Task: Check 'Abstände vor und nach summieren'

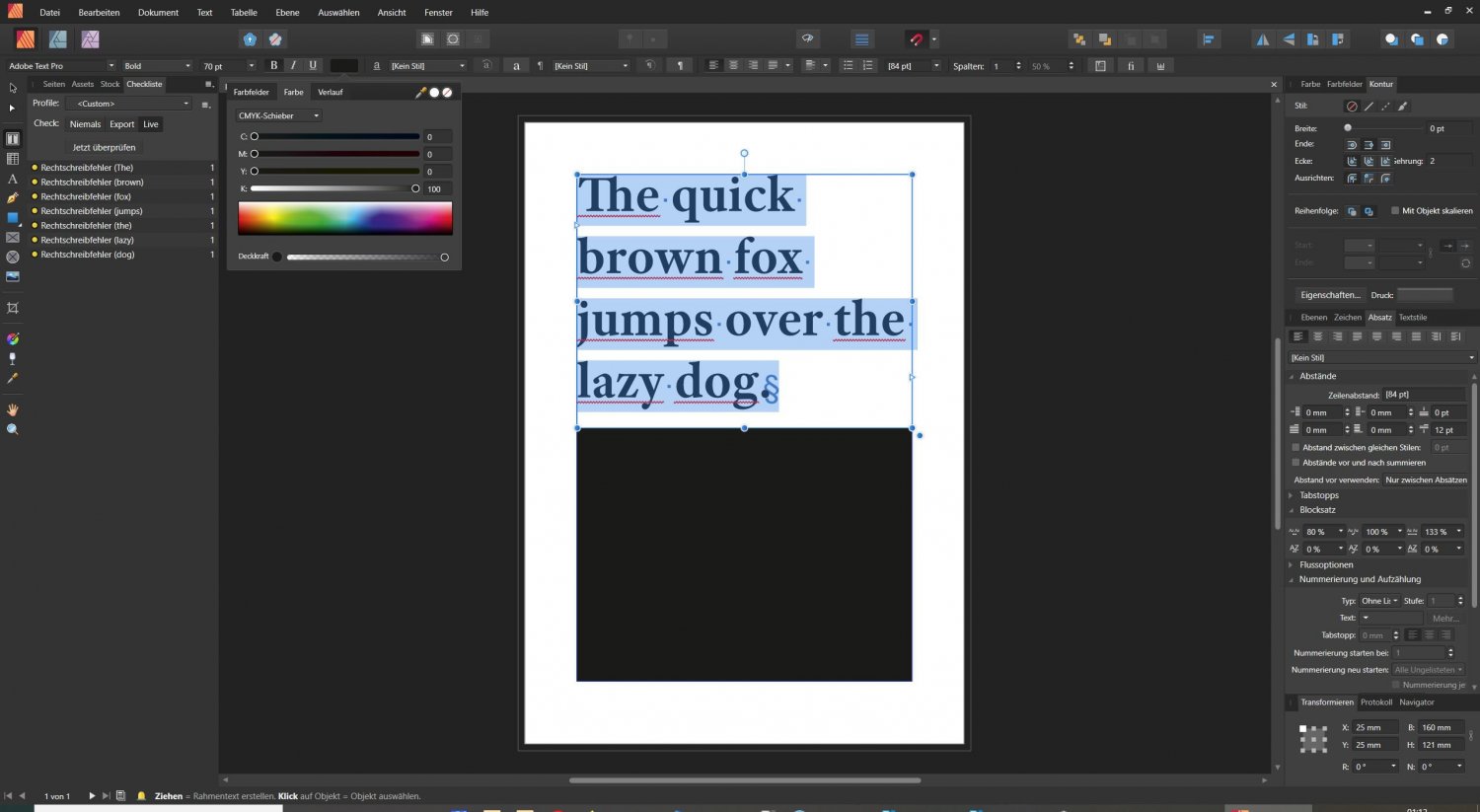Action: tap(1295, 463)
